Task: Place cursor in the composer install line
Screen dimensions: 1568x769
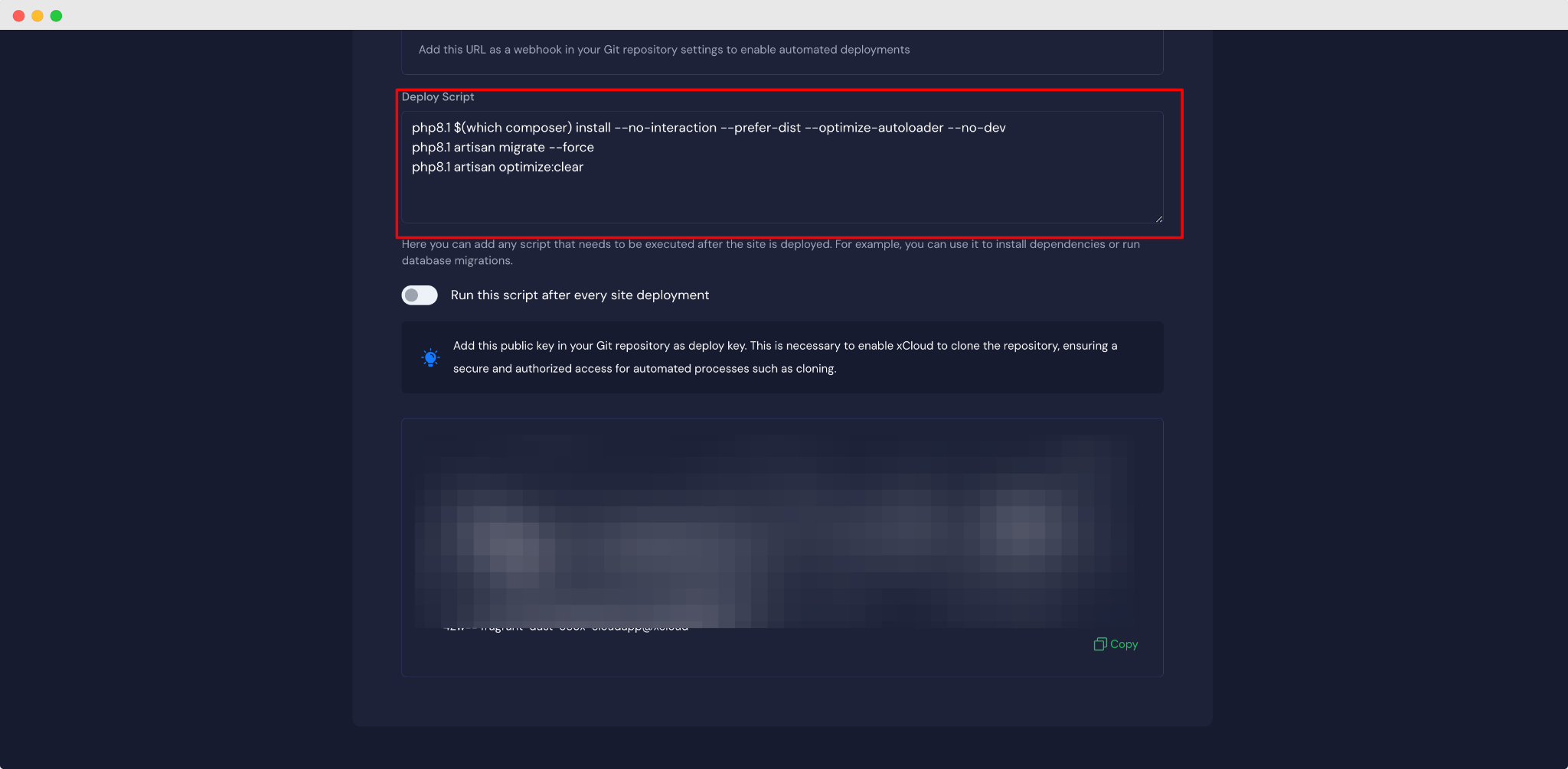Action: point(708,128)
